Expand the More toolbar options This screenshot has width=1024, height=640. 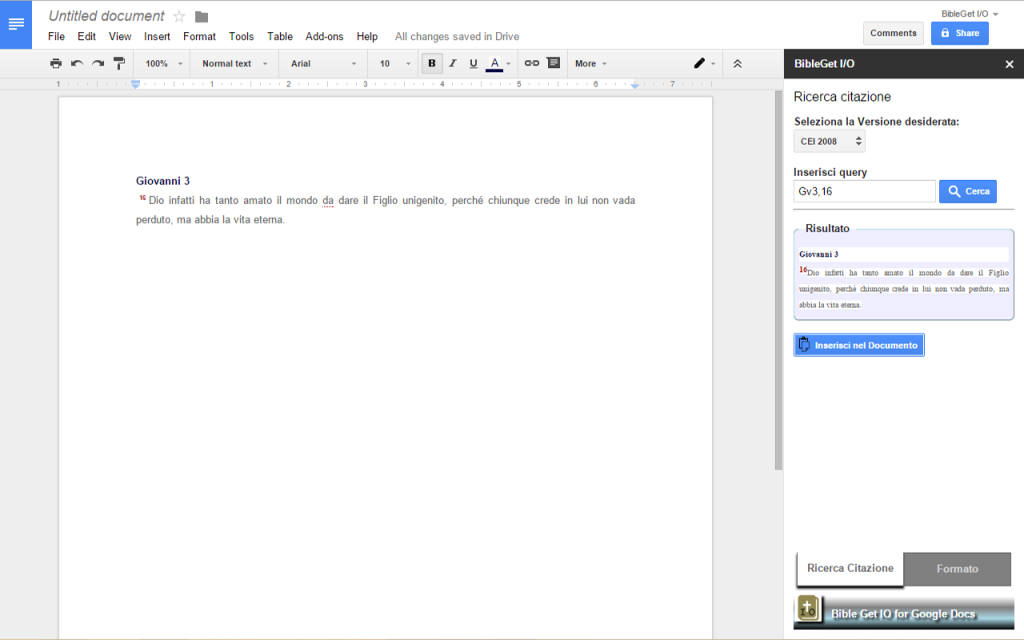(x=590, y=63)
